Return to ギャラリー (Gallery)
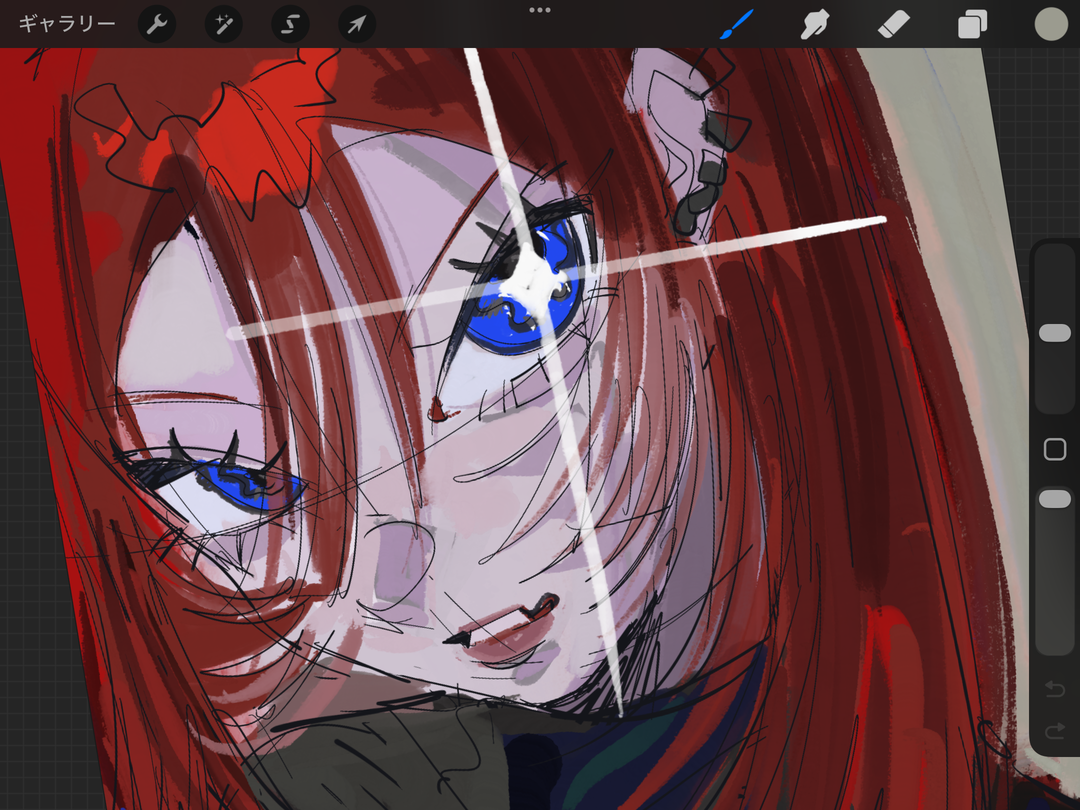The height and width of the screenshot is (810, 1080). pyautogui.click(x=67, y=24)
